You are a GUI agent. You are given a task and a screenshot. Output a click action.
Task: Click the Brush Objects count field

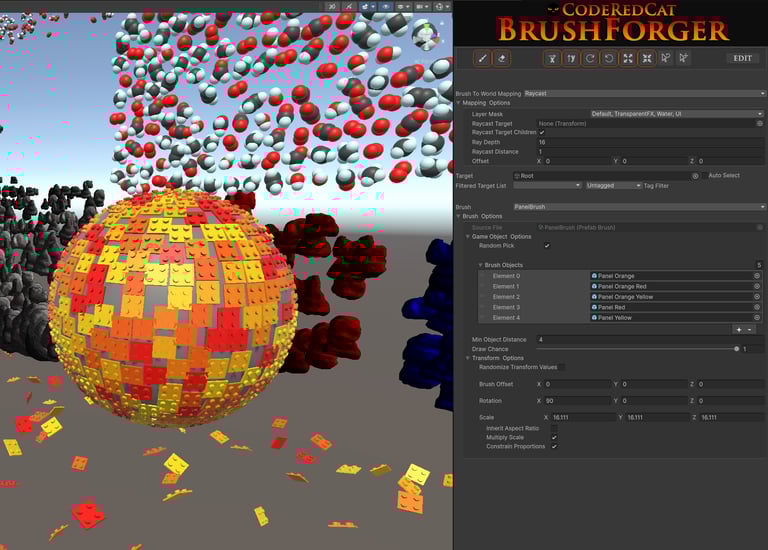coord(758,265)
